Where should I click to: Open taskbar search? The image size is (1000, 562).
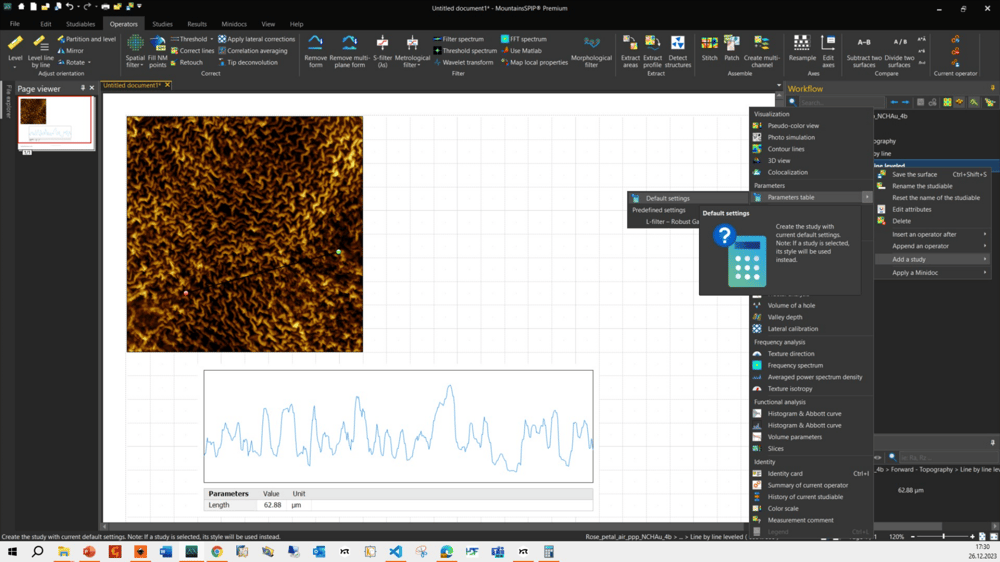click(38, 551)
